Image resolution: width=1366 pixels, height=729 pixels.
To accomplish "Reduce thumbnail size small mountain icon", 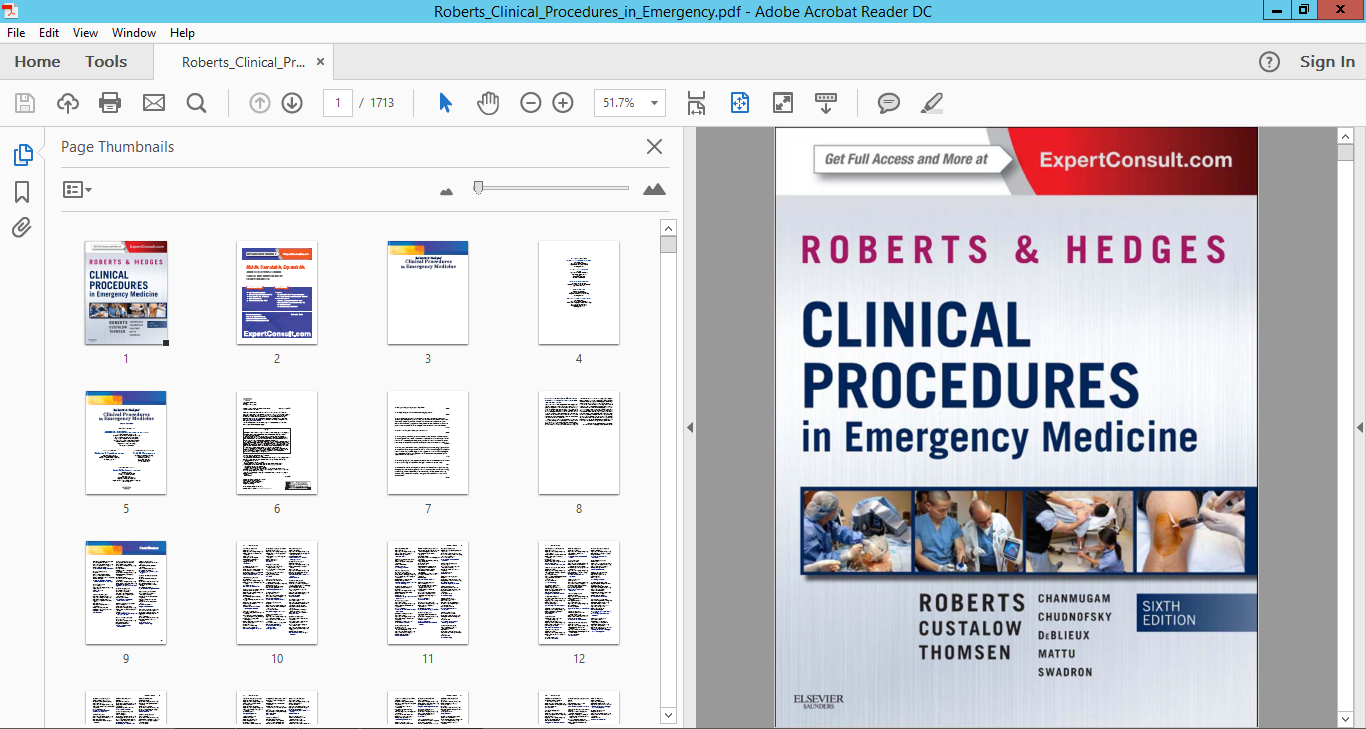I will pyautogui.click(x=446, y=190).
